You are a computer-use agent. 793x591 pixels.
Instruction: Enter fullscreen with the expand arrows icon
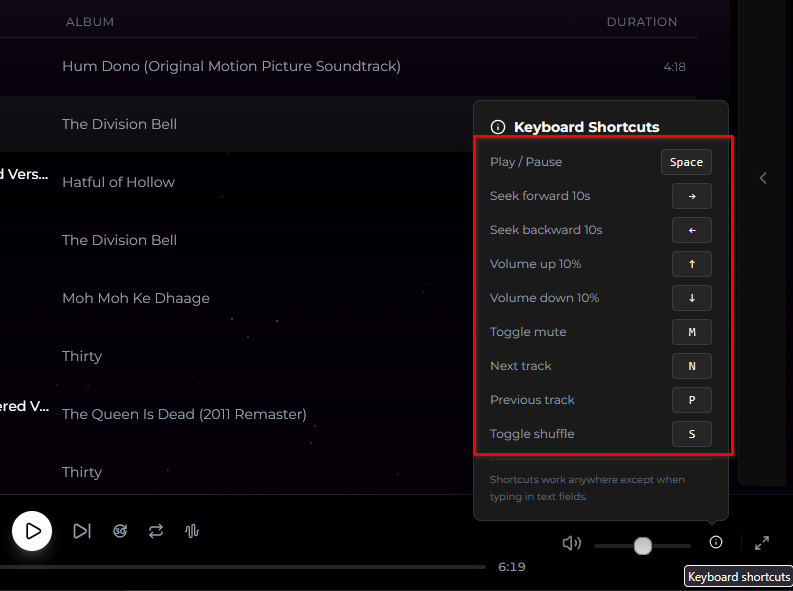(x=762, y=543)
